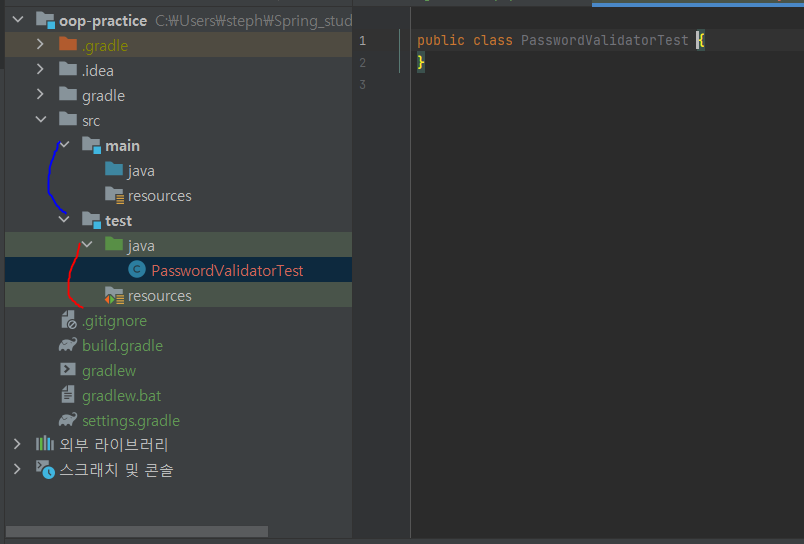This screenshot has height=544, width=804.
Task: Select the .idea folder label
Action: click(x=97, y=71)
